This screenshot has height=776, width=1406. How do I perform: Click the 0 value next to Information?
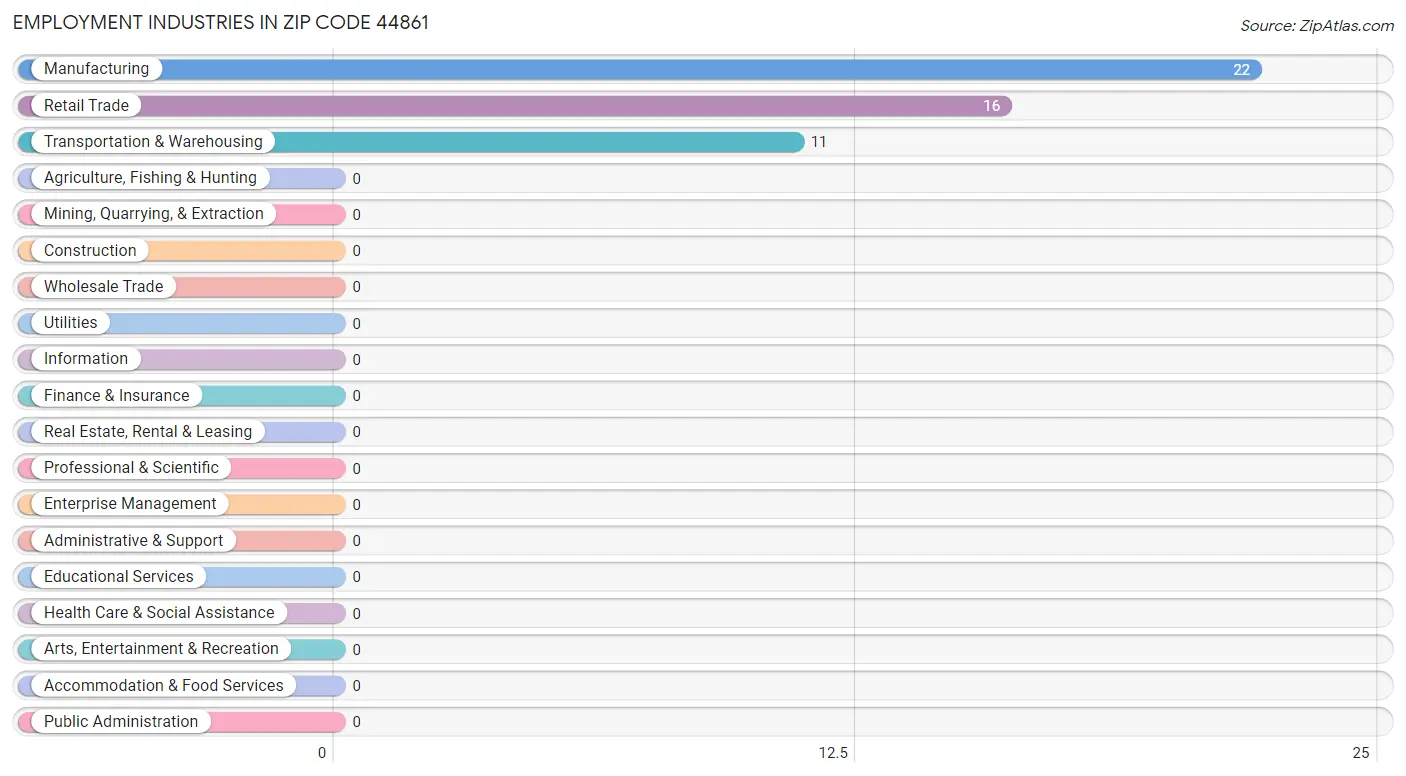tap(356, 360)
